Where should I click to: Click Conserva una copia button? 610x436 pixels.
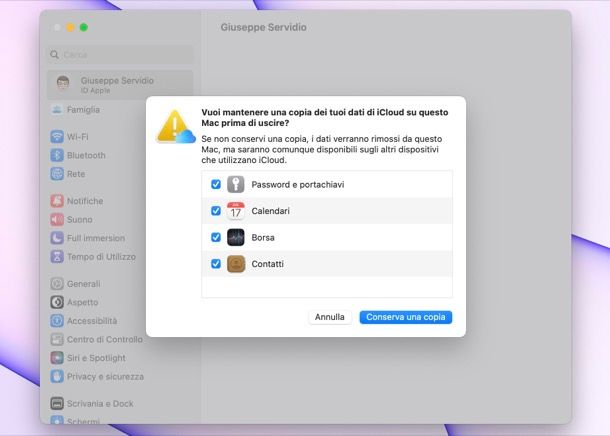(x=406, y=317)
